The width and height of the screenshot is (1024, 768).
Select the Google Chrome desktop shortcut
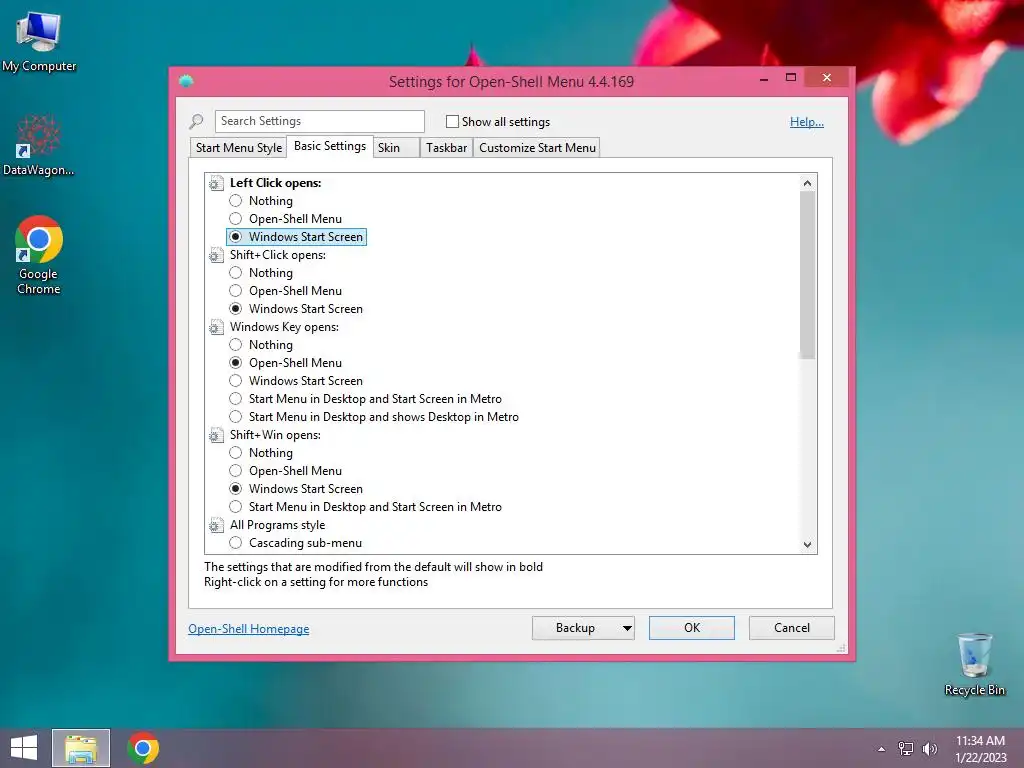(x=39, y=255)
